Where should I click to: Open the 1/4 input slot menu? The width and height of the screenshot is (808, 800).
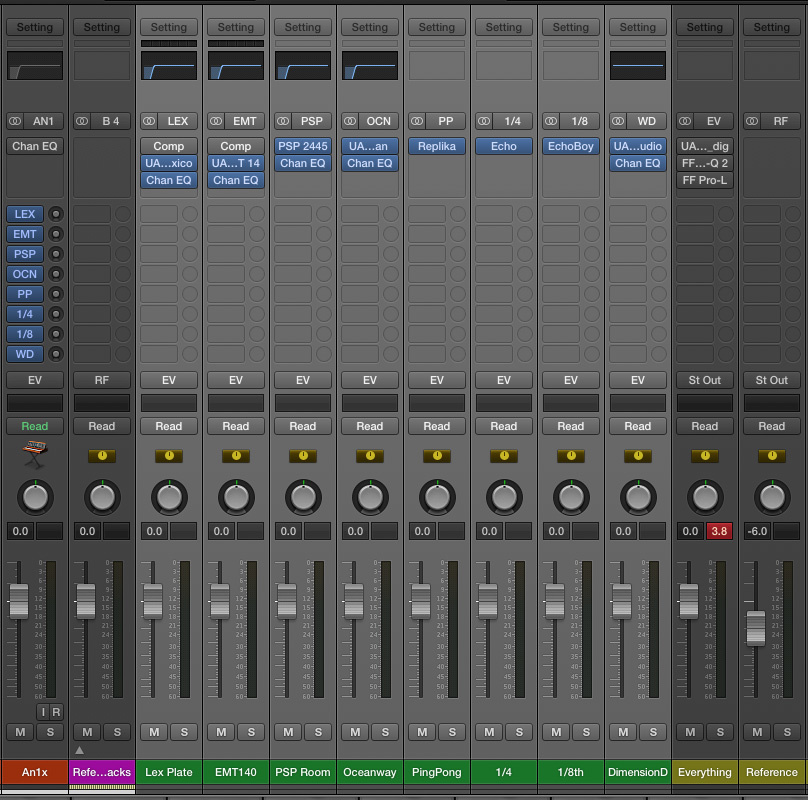tap(512, 121)
